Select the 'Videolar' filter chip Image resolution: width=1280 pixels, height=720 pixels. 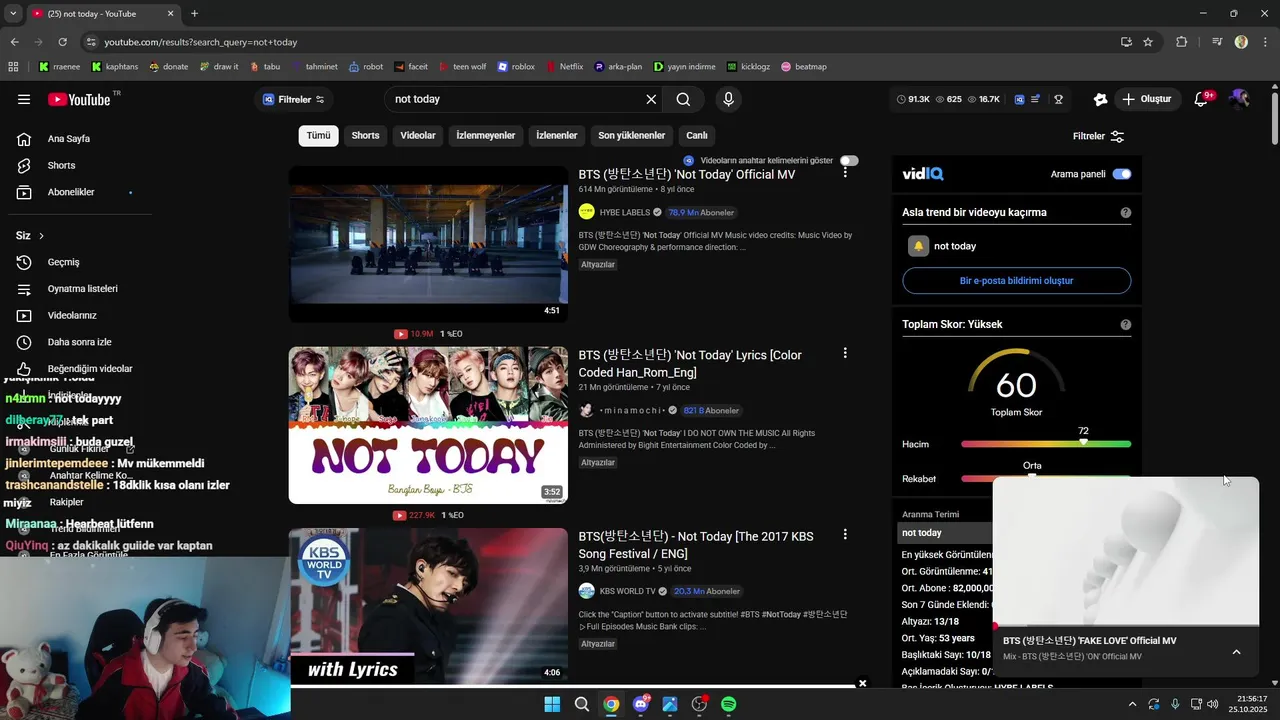point(418,136)
